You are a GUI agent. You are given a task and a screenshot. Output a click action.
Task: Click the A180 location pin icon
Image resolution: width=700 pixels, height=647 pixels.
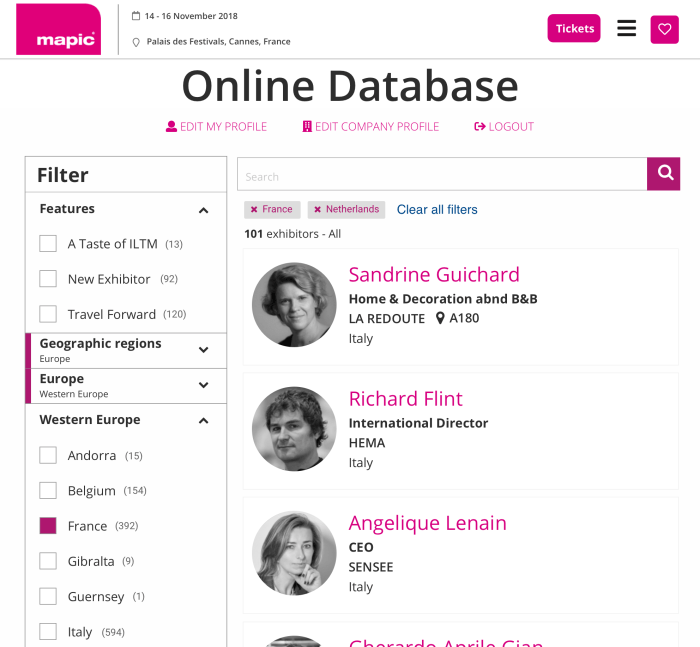pyautogui.click(x=440, y=319)
